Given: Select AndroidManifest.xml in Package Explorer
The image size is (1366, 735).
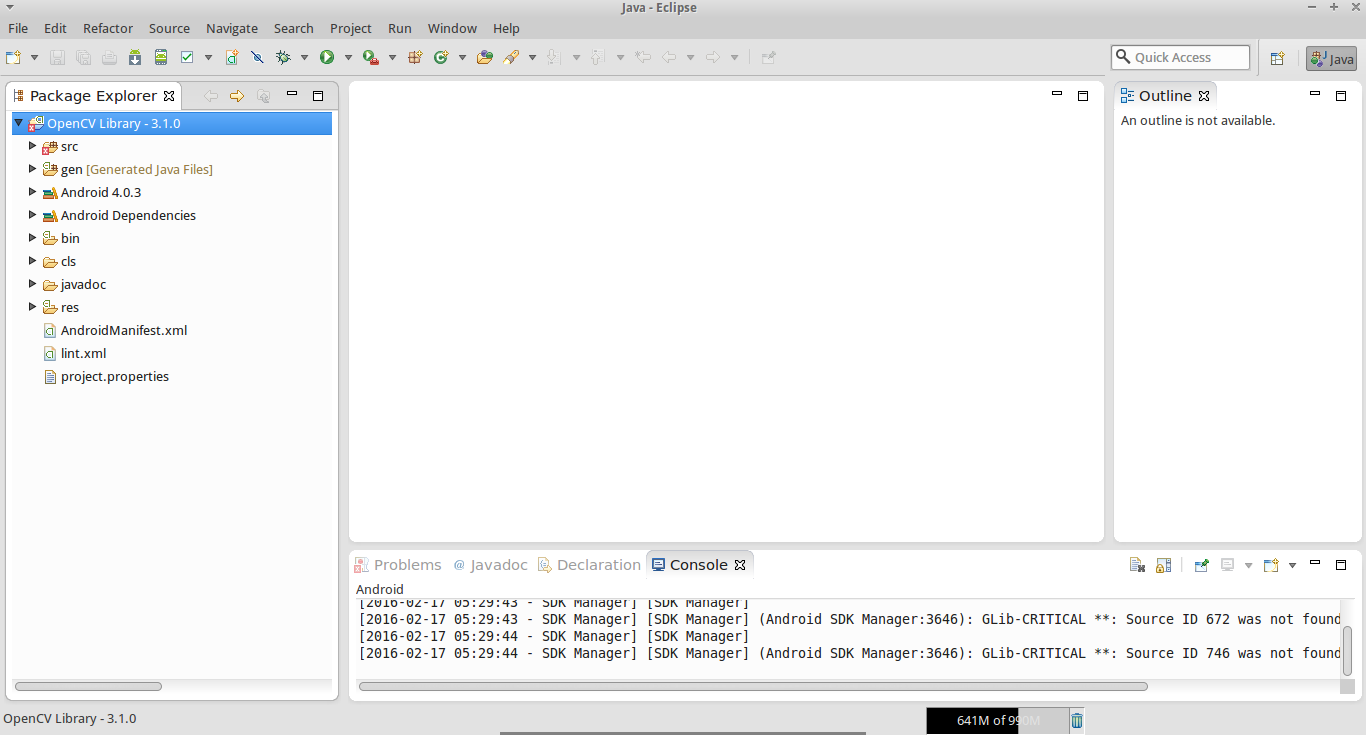Looking at the screenshot, I should [x=124, y=330].
